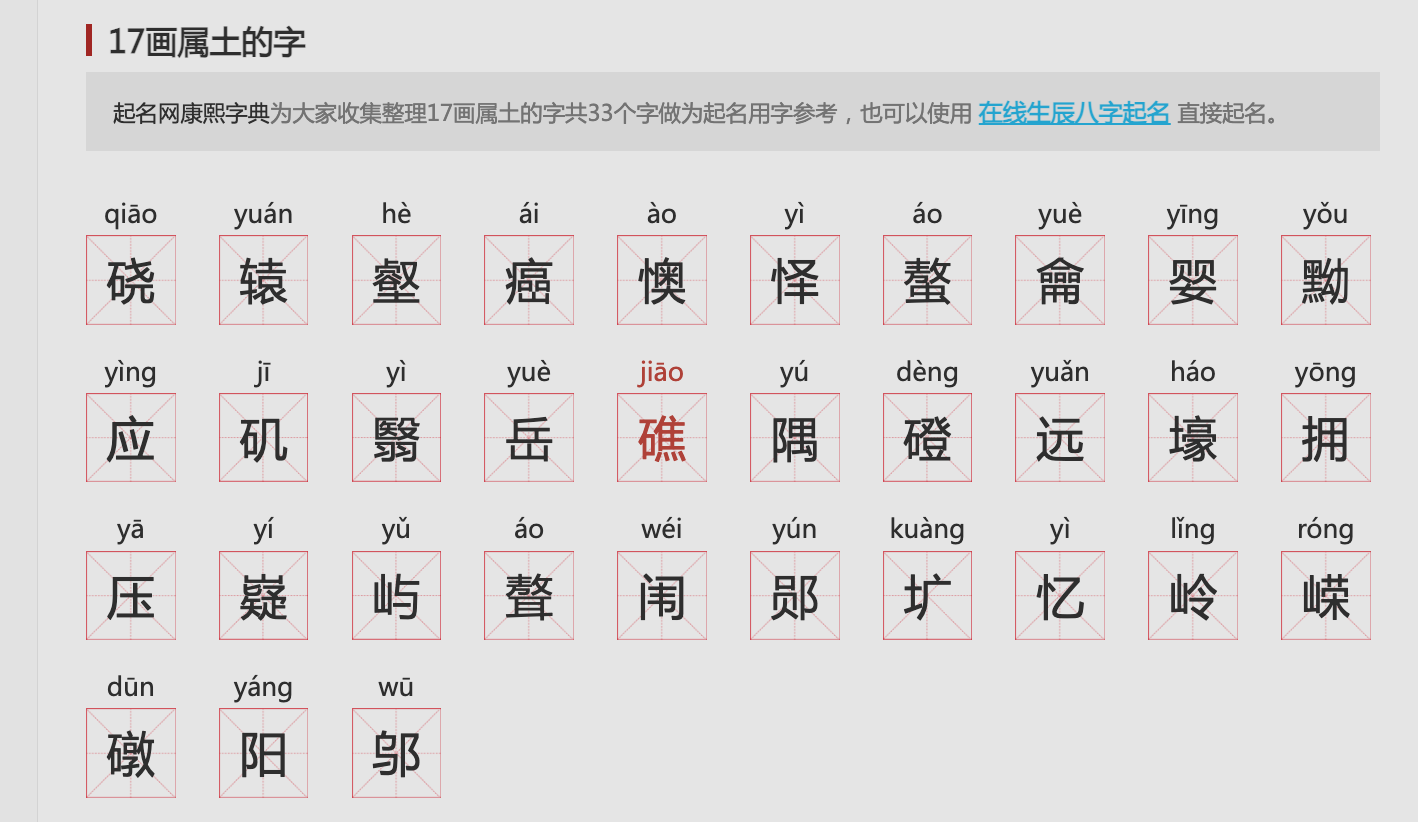Click the character tile 隅 (yú)

(x=795, y=438)
